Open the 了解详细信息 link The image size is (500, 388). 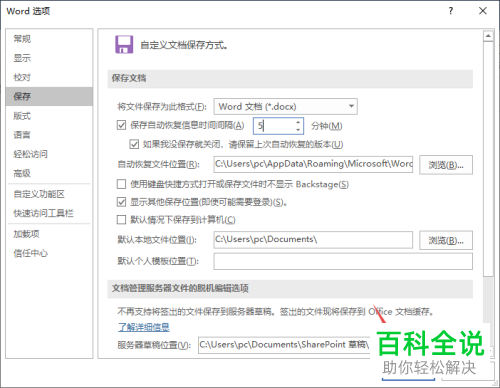pyautogui.click(x=144, y=327)
